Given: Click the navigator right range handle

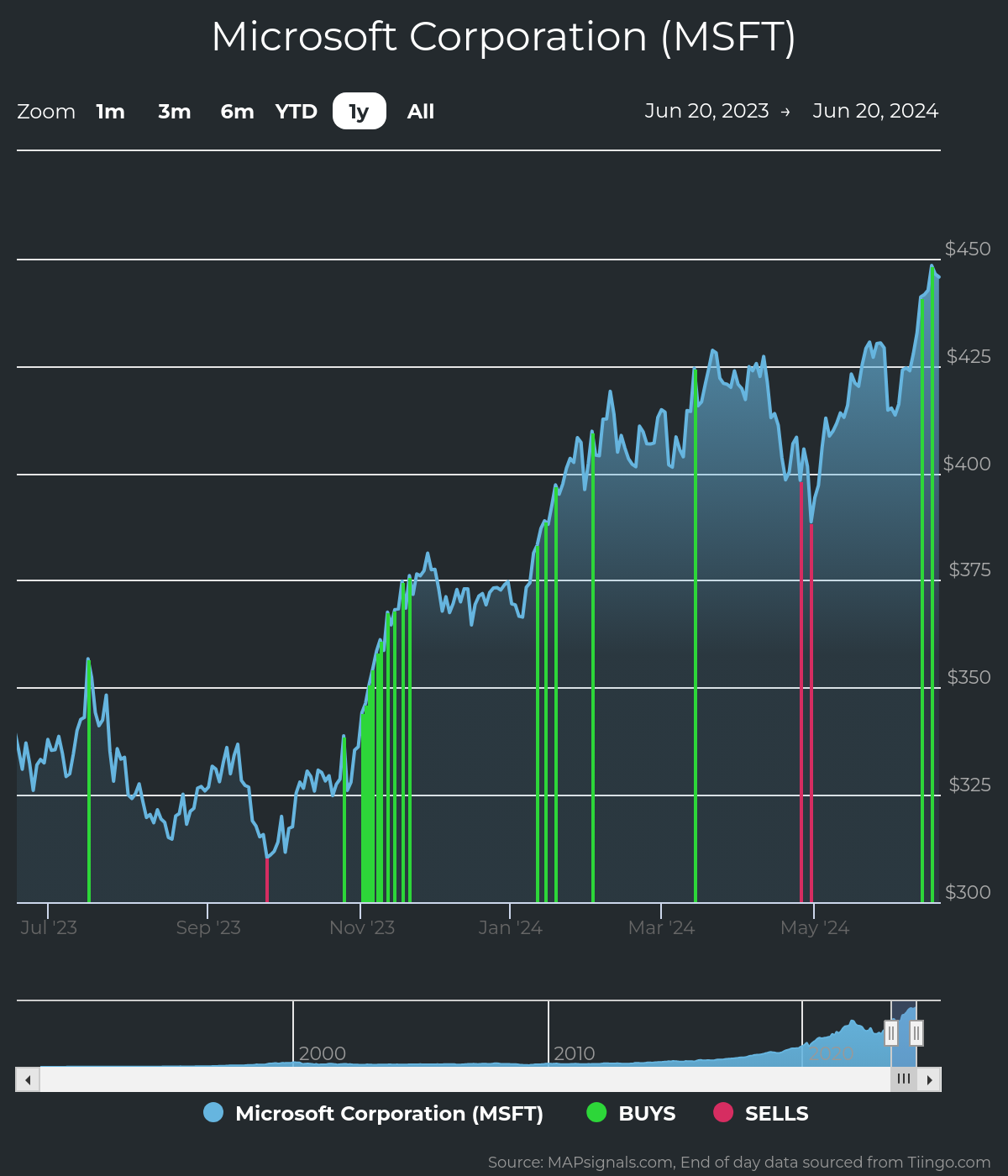Looking at the screenshot, I should click(x=916, y=1032).
